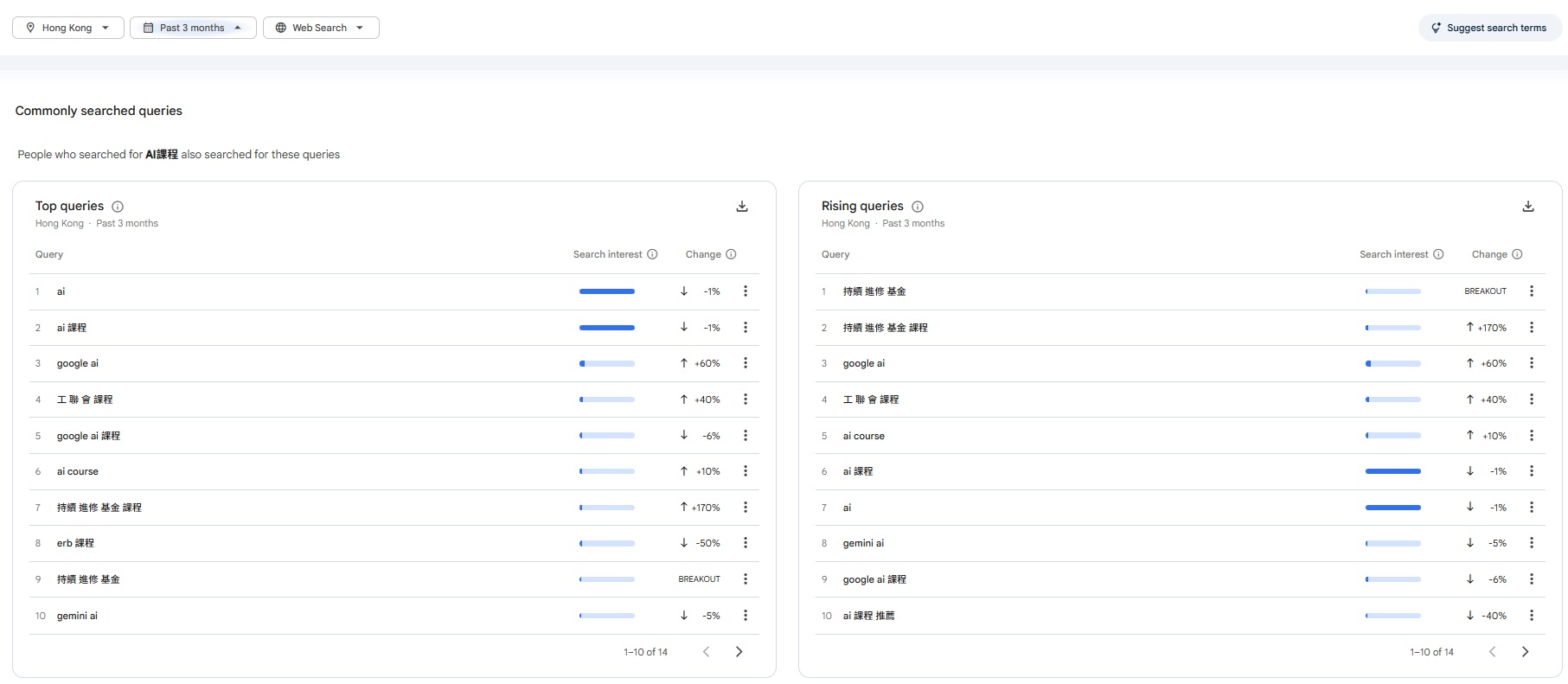
Task: Click the +170% change value in Top queries
Action: point(706,508)
